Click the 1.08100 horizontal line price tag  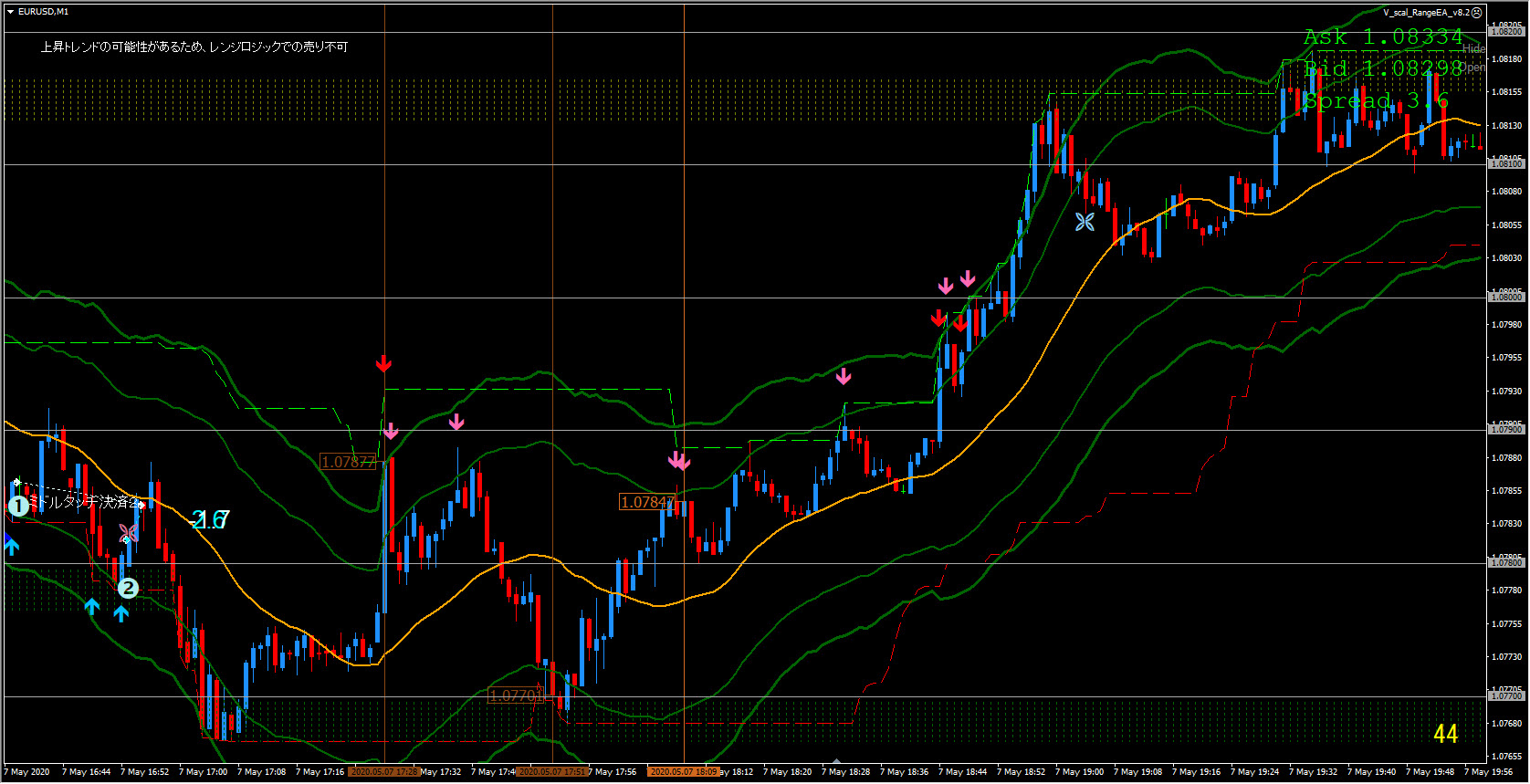1506,164
